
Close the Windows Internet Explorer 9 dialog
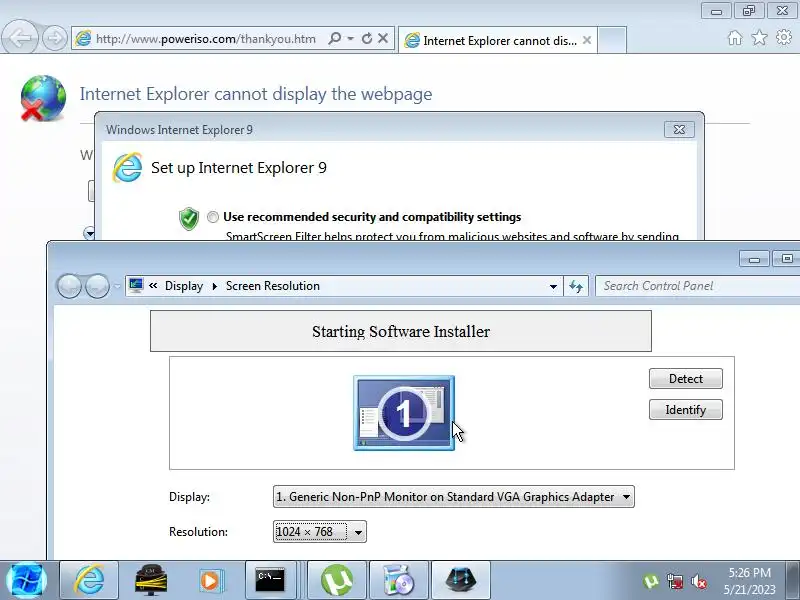679,130
